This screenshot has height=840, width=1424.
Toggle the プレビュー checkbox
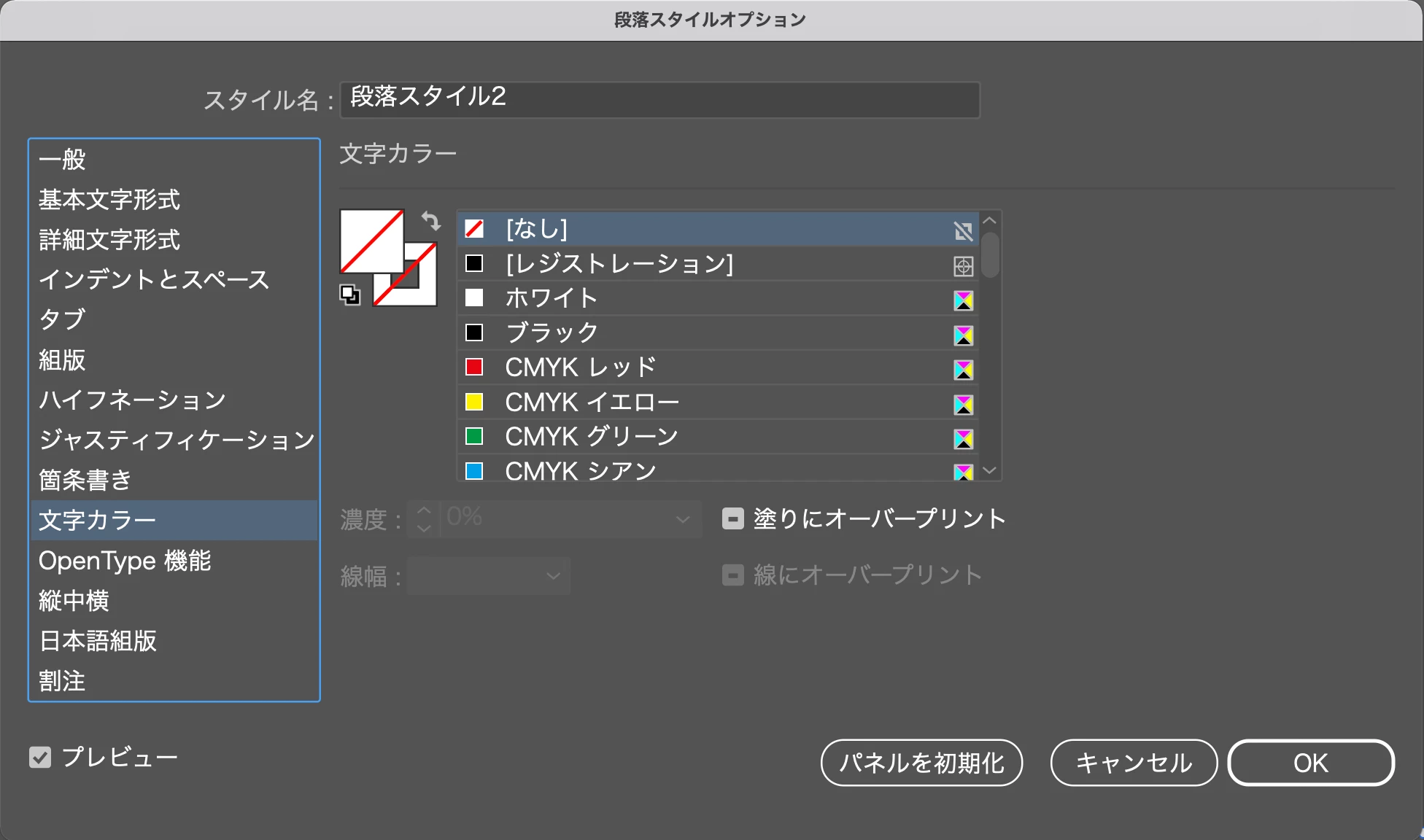[40, 758]
